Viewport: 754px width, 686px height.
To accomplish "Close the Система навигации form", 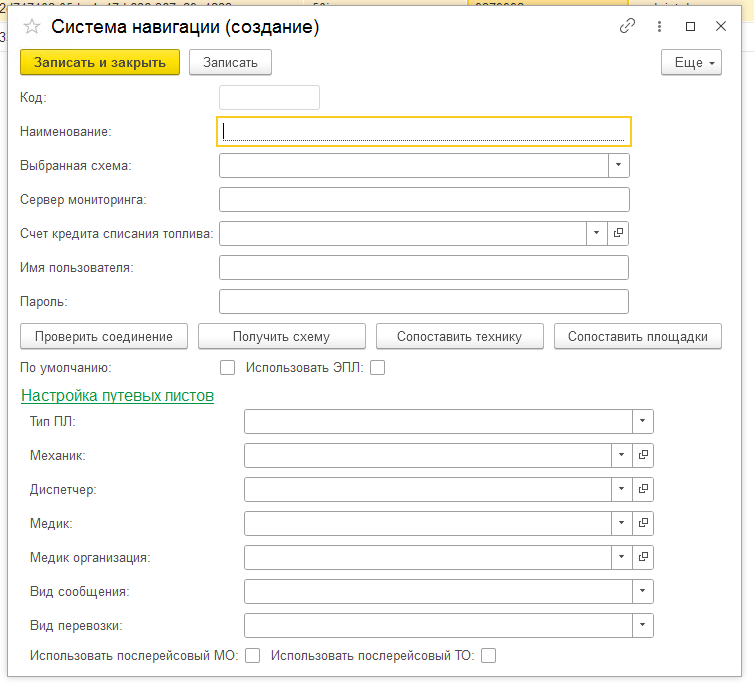I will [x=721, y=26].
